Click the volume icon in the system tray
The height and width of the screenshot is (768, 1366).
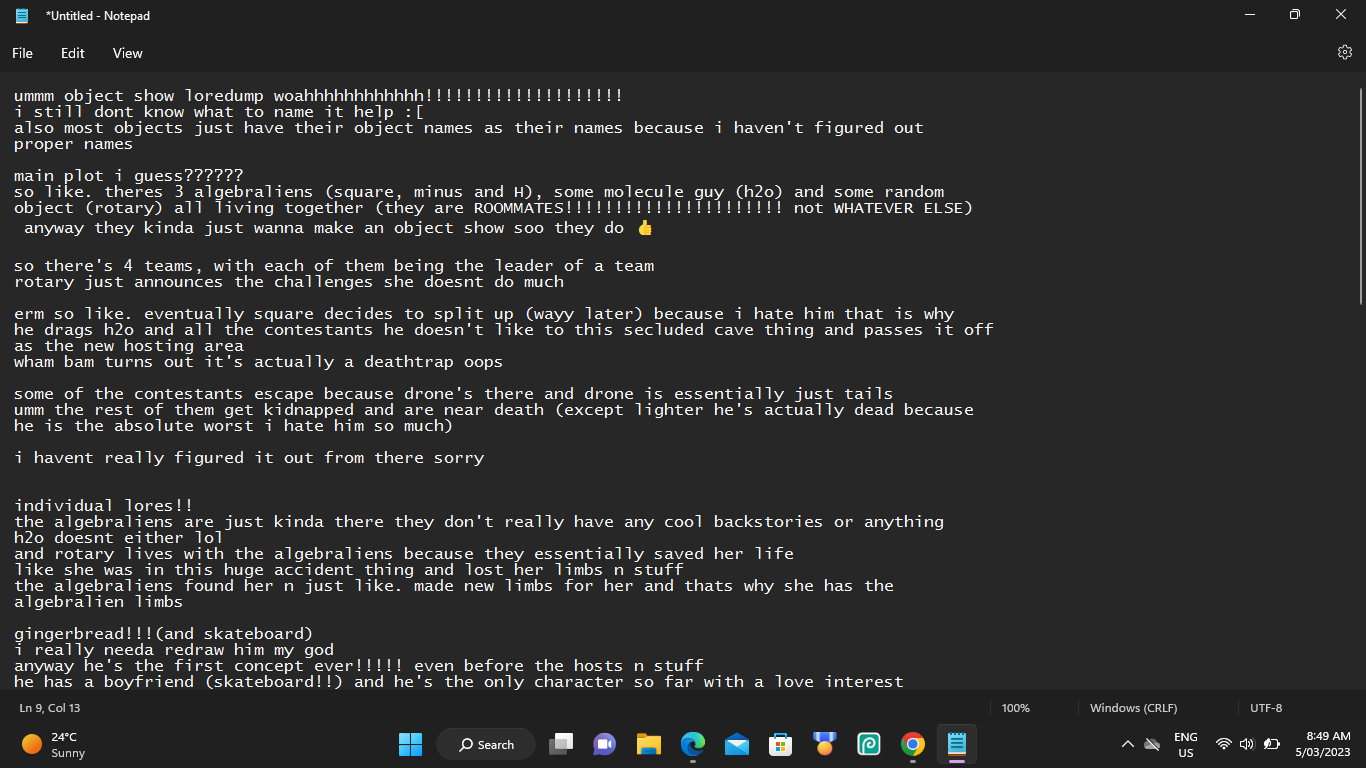1246,744
